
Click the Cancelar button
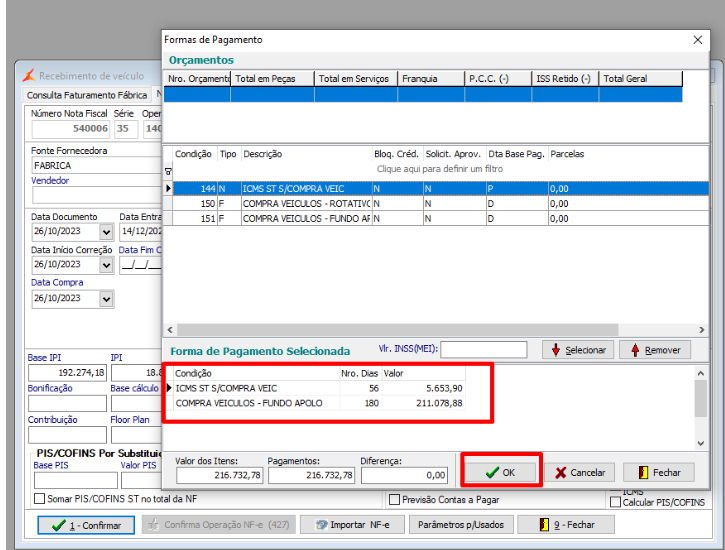click(x=579, y=472)
